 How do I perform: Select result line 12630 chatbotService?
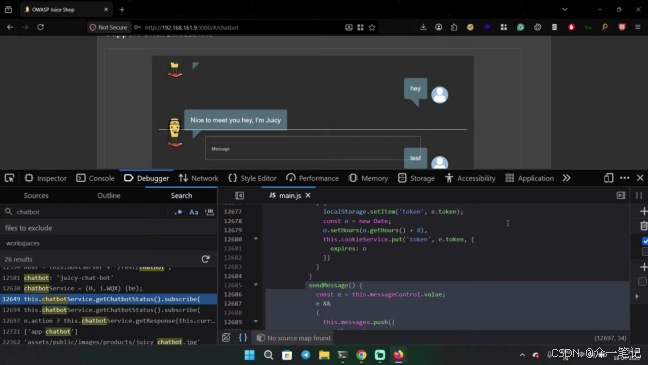(x=109, y=288)
